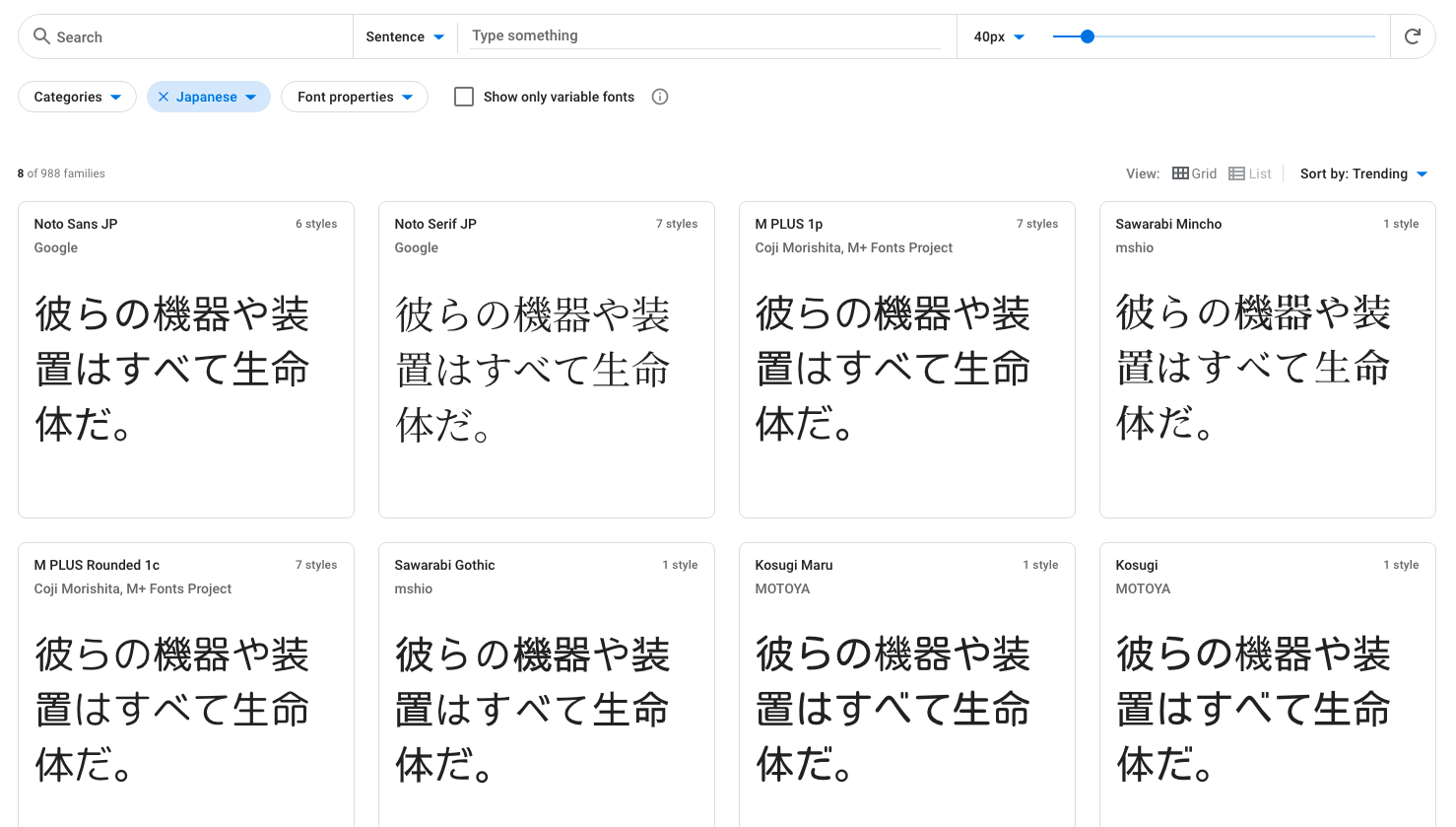
Task: Click the search magnifier icon
Action: click(41, 36)
